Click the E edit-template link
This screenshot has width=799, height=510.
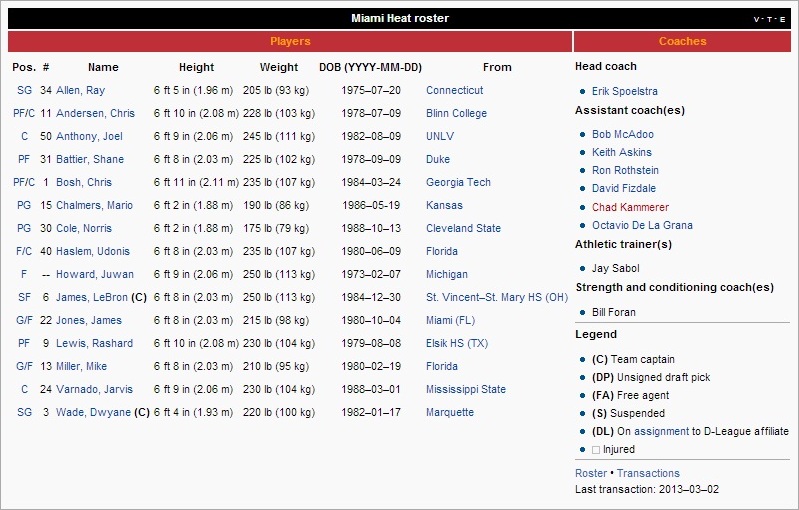pyautogui.click(x=782, y=19)
